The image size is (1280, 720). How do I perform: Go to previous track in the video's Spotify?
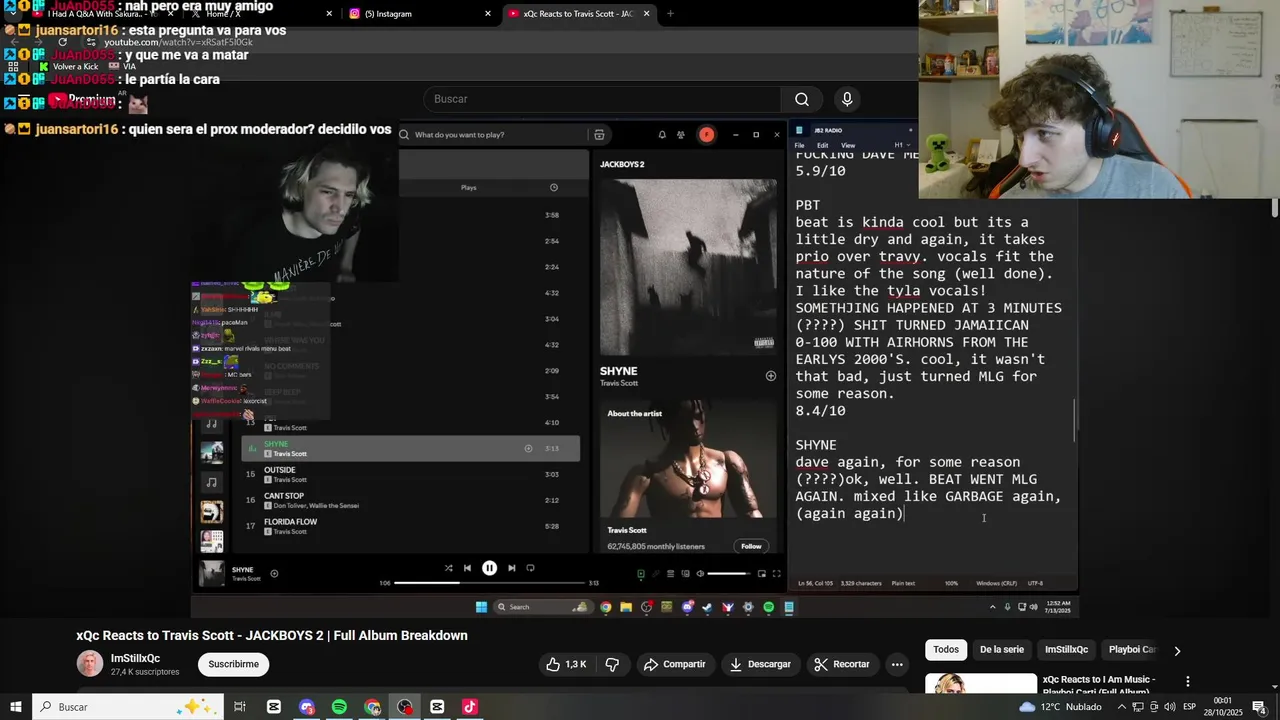coord(467,568)
